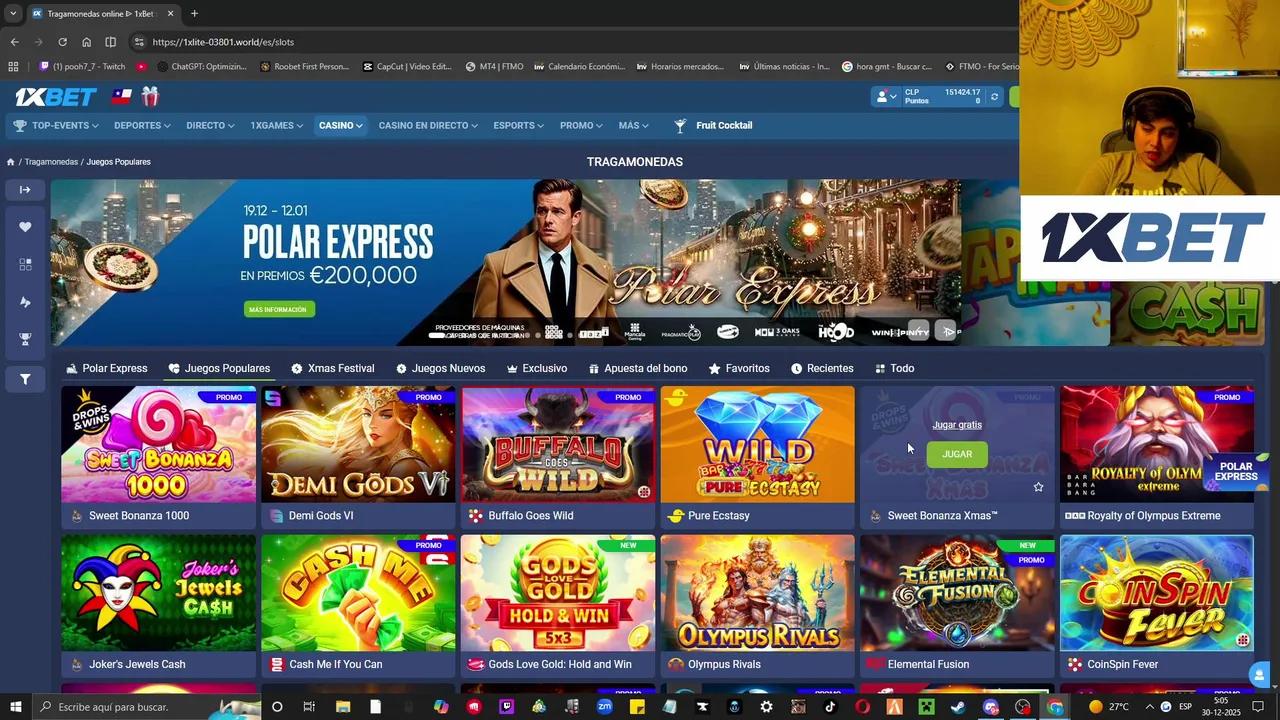Click the Chile flag icon in the header

click(122, 97)
